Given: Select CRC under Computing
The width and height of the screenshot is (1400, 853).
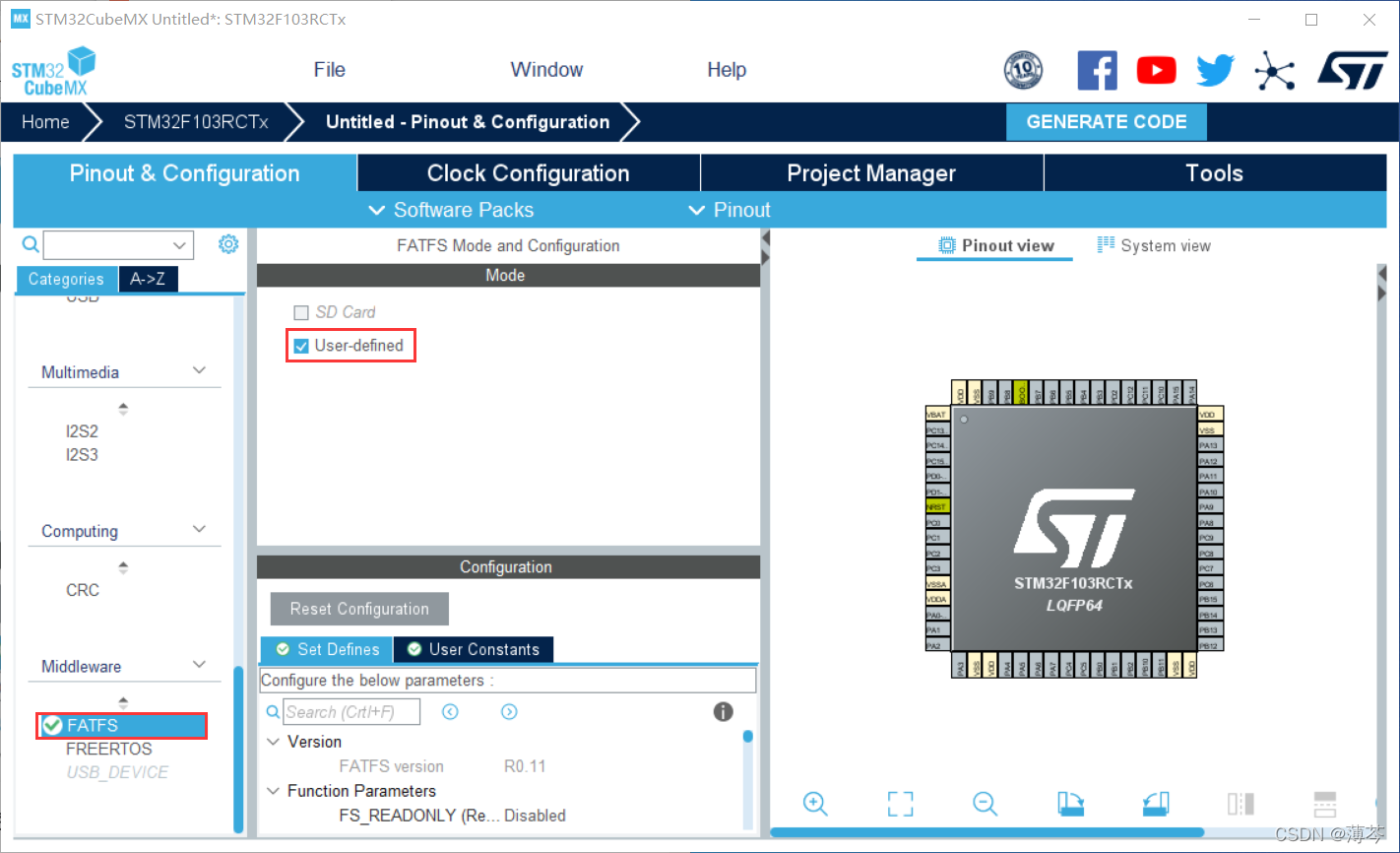Looking at the screenshot, I should (x=83, y=590).
